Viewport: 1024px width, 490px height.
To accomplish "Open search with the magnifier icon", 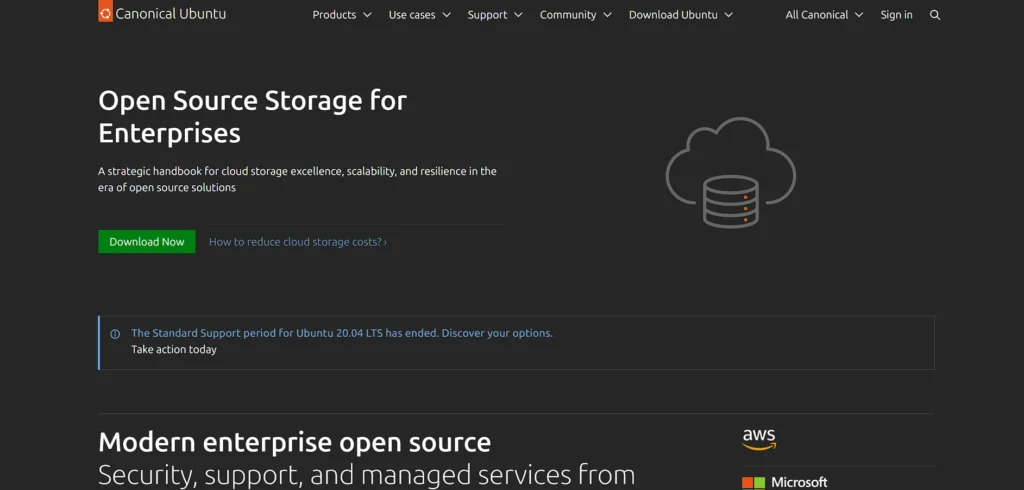I will click(935, 15).
